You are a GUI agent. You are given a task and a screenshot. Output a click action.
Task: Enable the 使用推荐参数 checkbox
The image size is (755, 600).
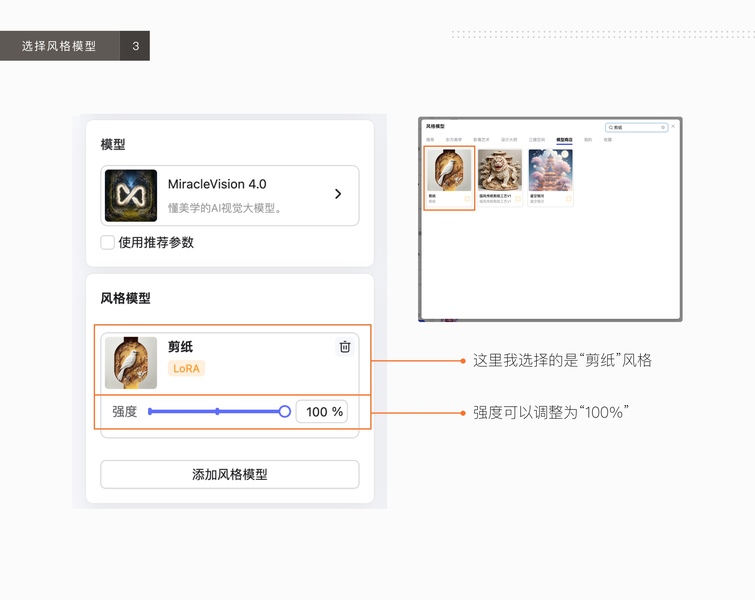pos(107,242)
